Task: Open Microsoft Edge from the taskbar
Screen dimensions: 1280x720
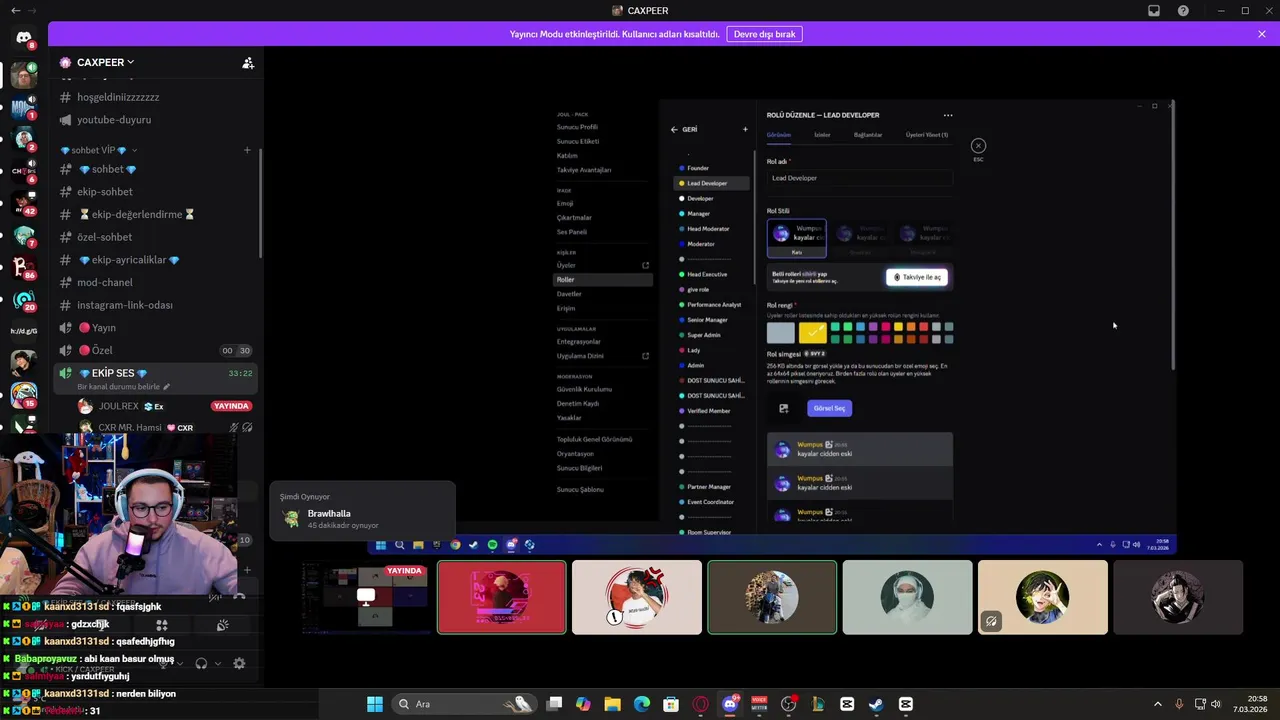Action: (x=642, y=704)
